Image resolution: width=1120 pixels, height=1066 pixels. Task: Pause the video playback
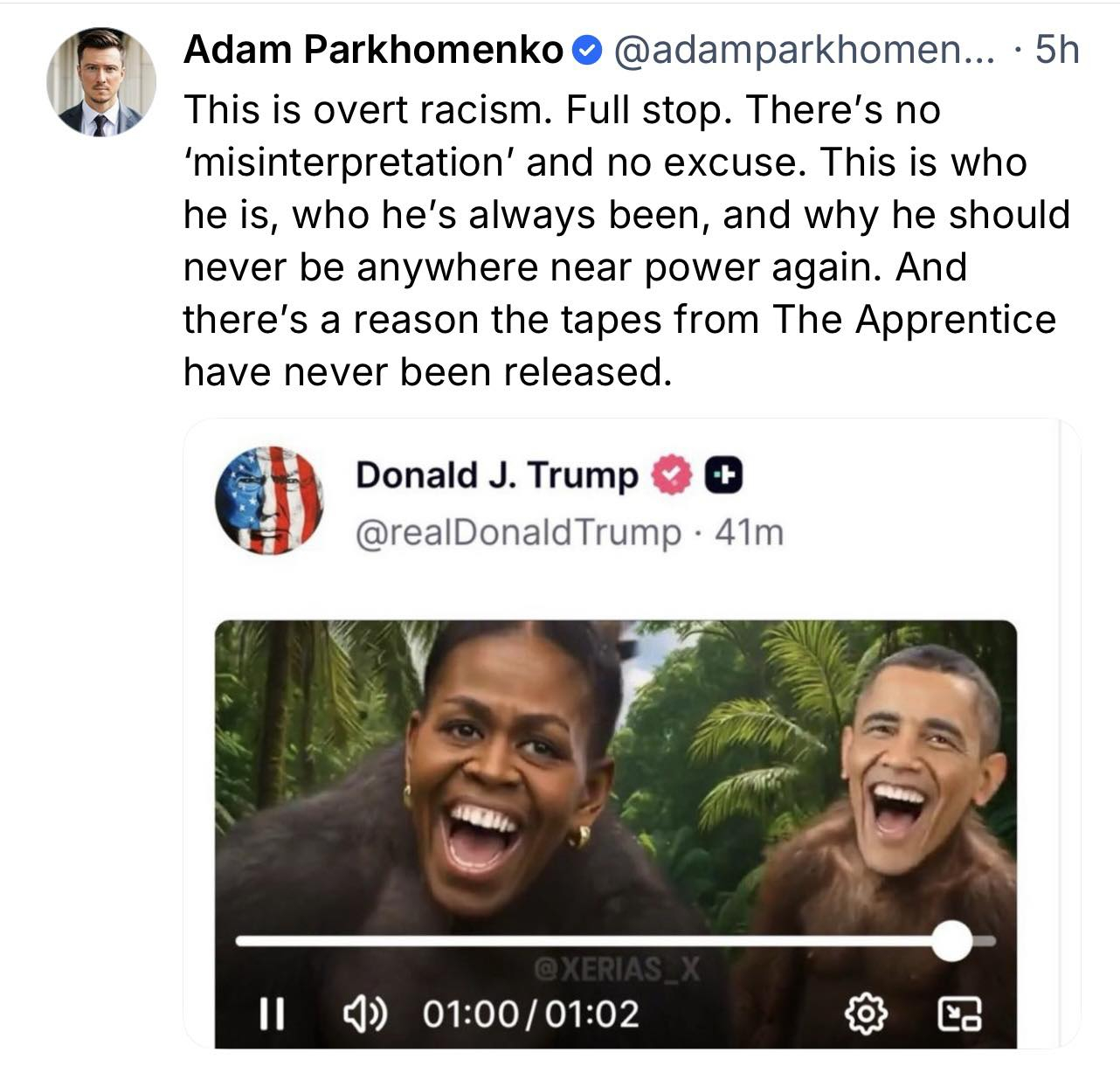click(x=273, y=1014)
